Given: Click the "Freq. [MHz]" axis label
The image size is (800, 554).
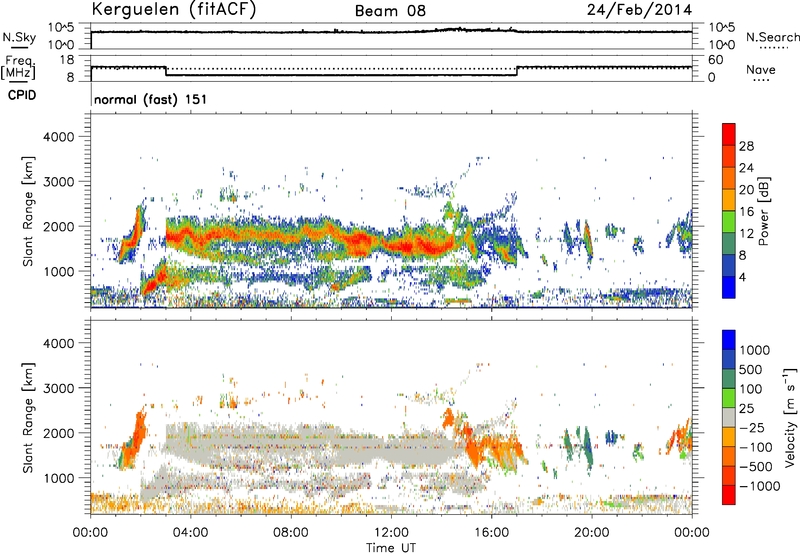Looking at the screenshot, I should (19, 67).
